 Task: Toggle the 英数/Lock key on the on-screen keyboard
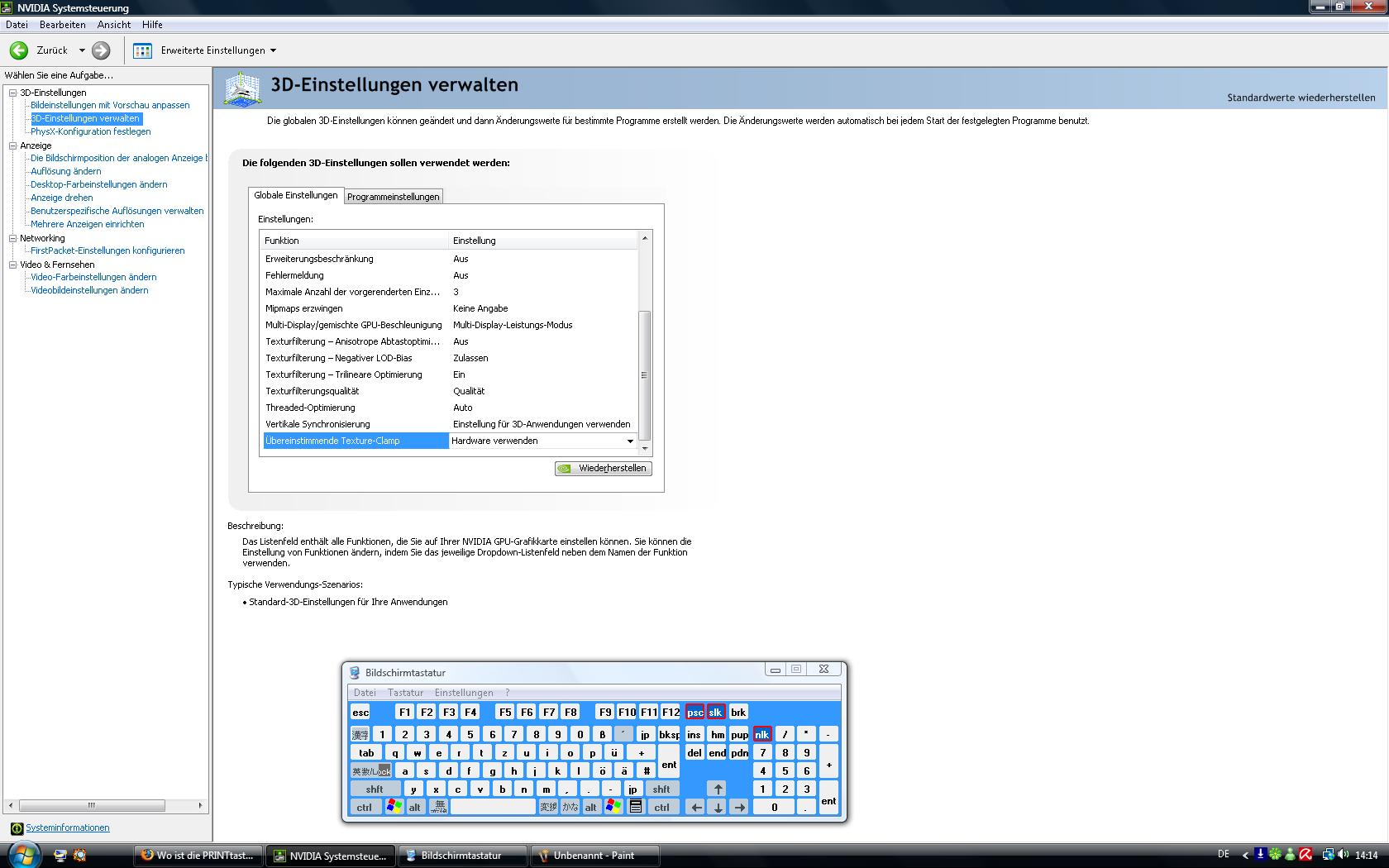coord(371,770)
